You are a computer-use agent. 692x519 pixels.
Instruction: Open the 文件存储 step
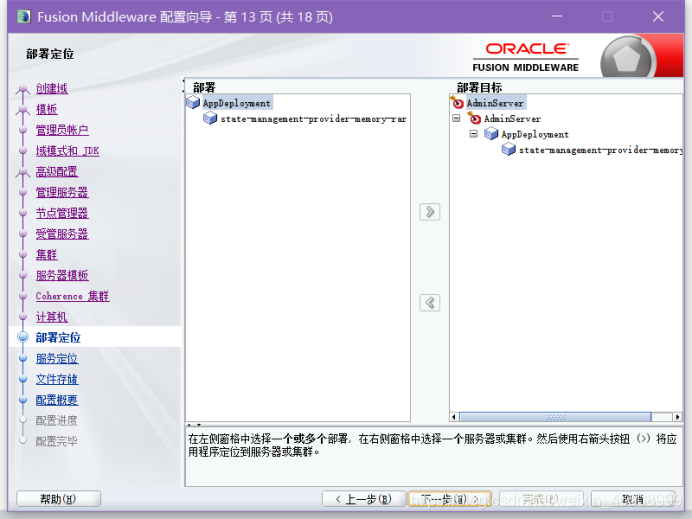click(57, 379)
